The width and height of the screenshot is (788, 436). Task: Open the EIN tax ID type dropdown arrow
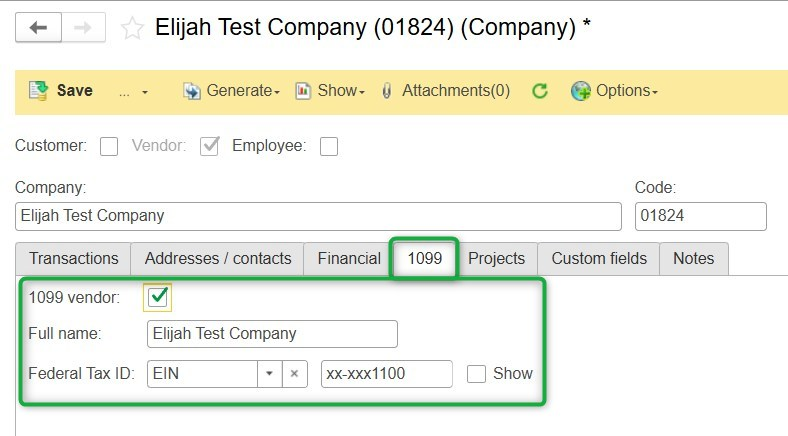(x=269, y=374)
